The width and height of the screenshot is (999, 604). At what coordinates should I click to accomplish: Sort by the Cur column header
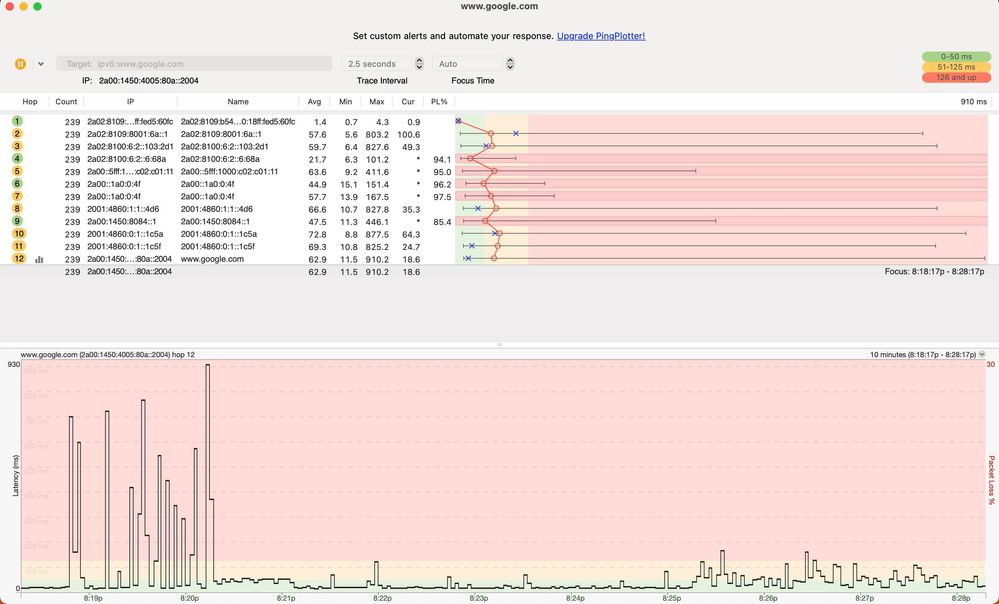click(x=408, y=102)
